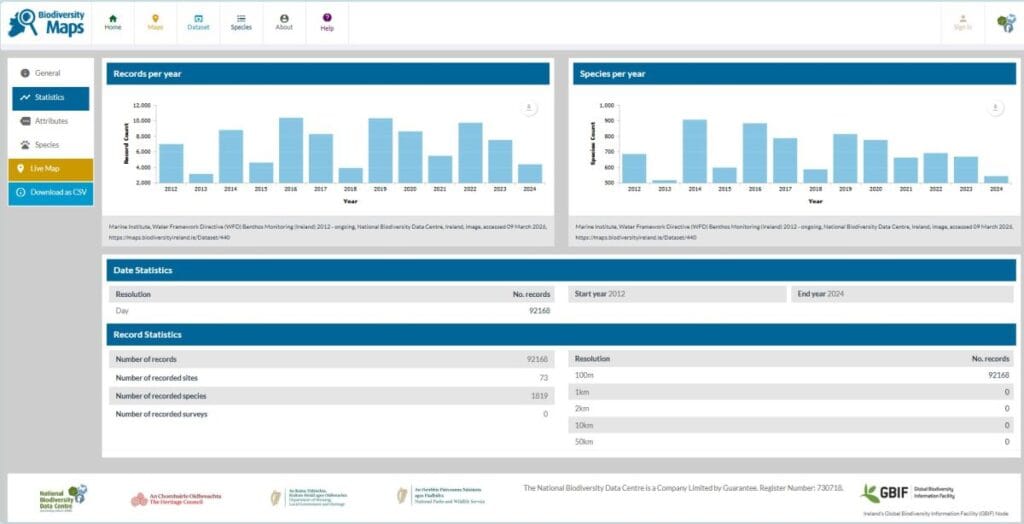This screenshot has width=1024, height=524.
Task: Open the Live Map button
Action: point(51,169)
